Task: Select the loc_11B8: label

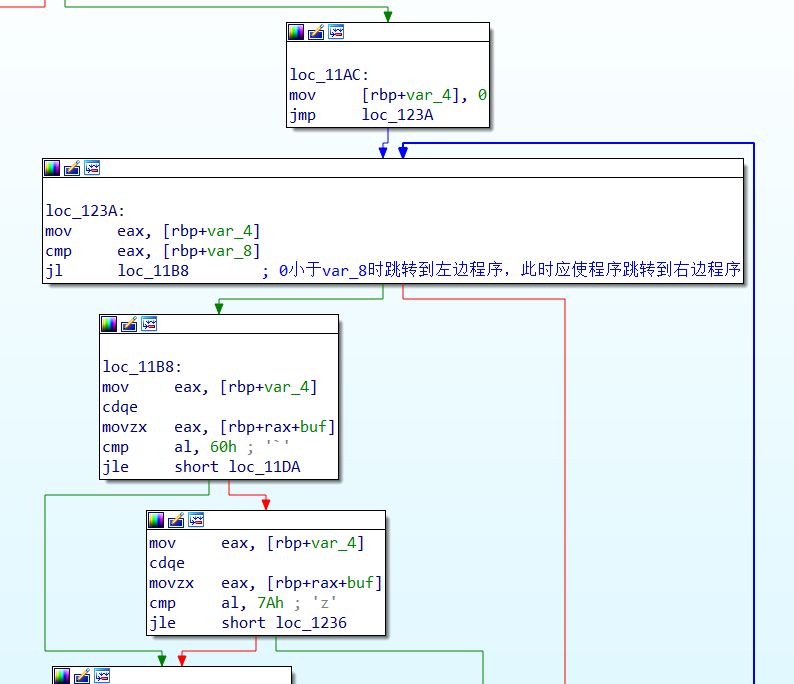Action: [x=142, y=367]
